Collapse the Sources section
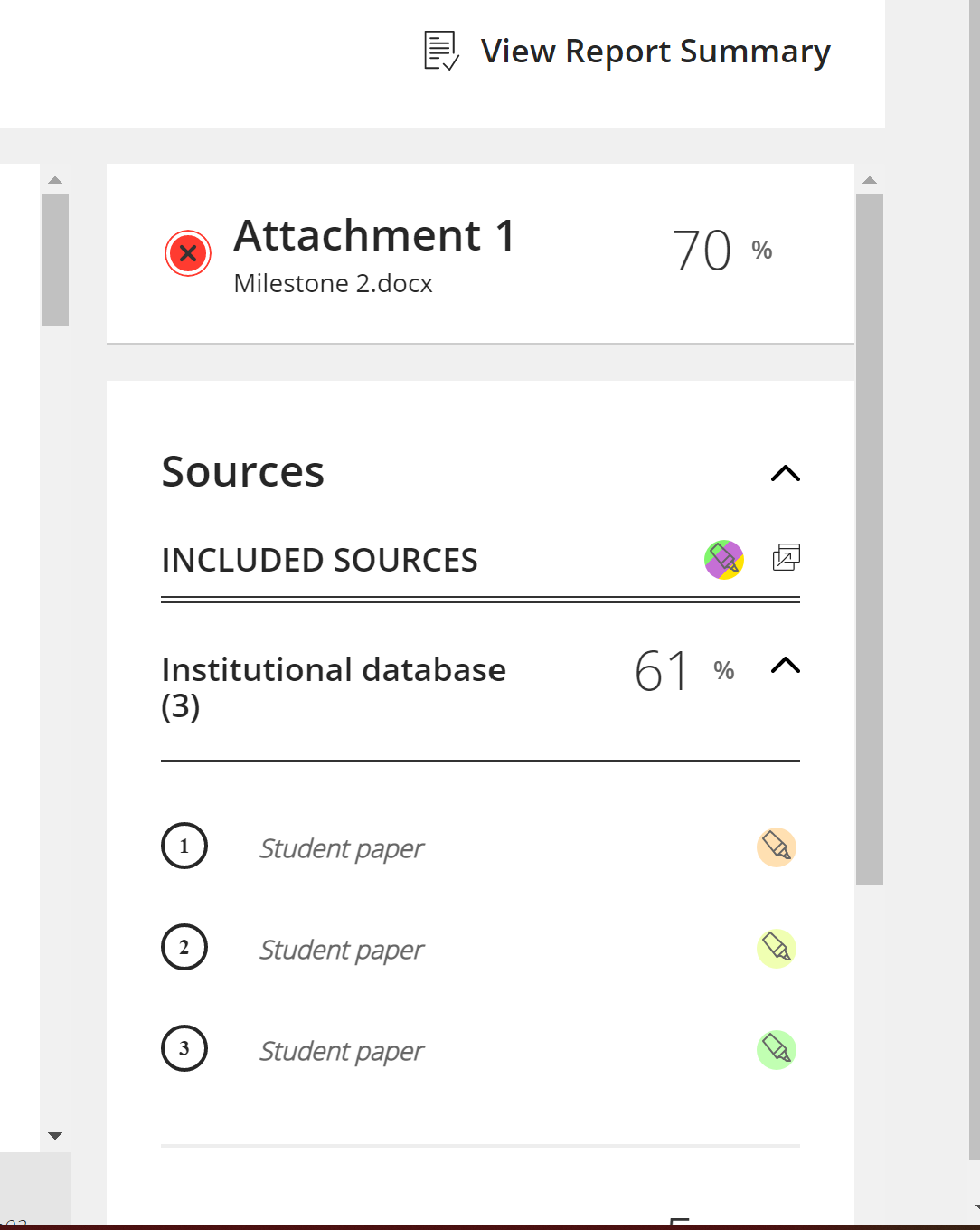Viewport: 980px width, 1230px height. point(786,473)
